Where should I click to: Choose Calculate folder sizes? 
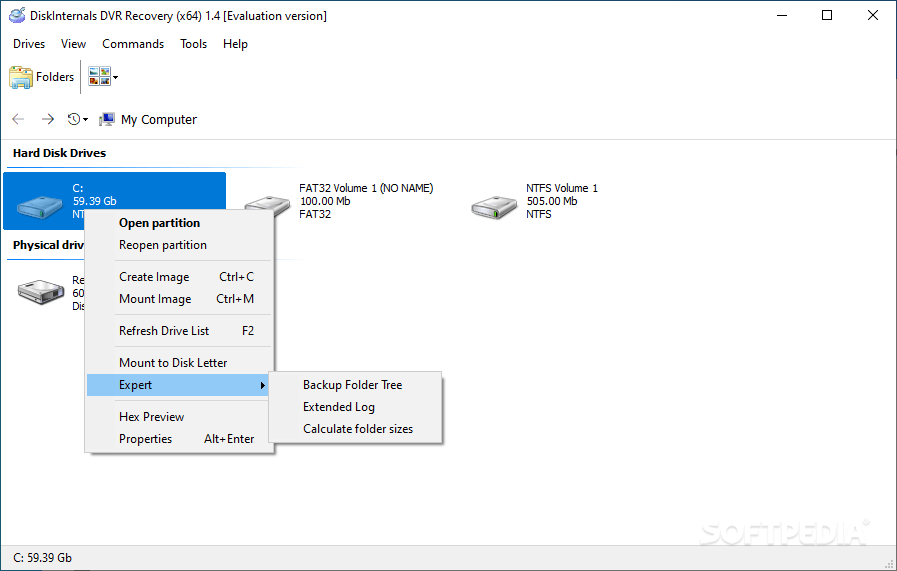click(x=355, y=429)
